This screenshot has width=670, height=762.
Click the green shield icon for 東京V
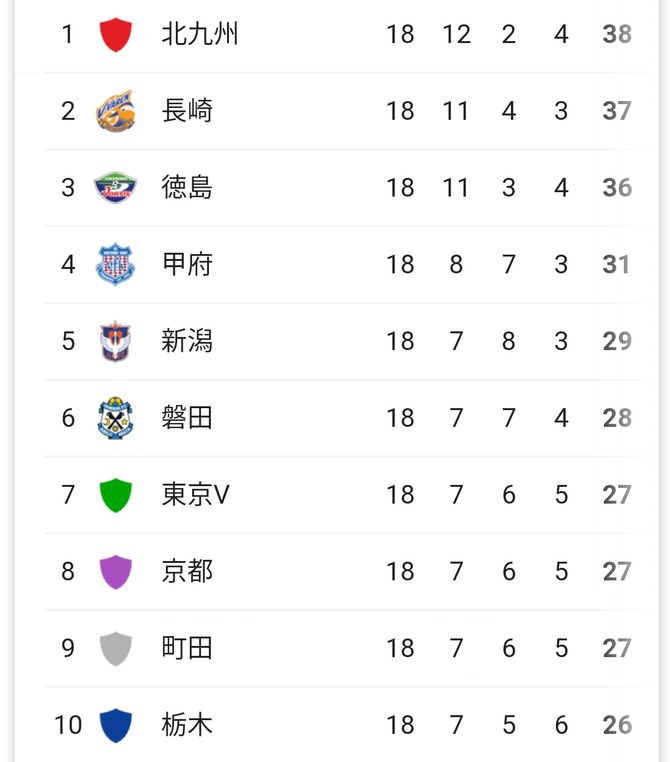point(115,495)
